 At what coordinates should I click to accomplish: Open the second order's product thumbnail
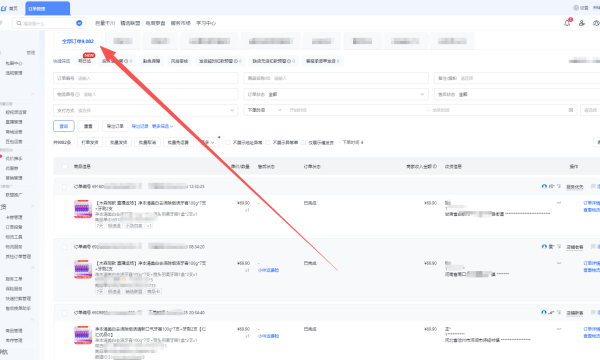pos(83,269)
